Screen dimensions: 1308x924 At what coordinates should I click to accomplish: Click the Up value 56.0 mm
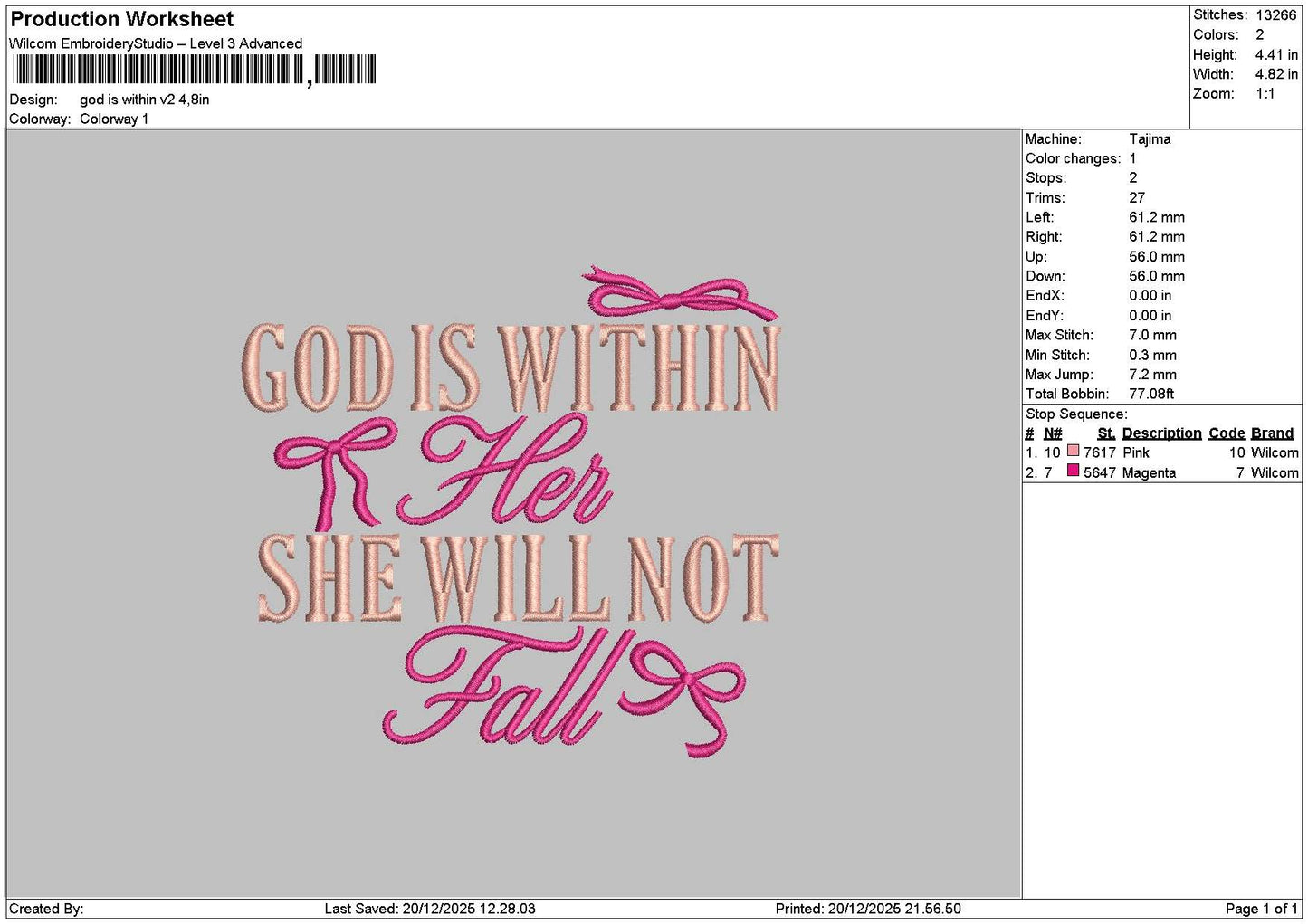1157,257
